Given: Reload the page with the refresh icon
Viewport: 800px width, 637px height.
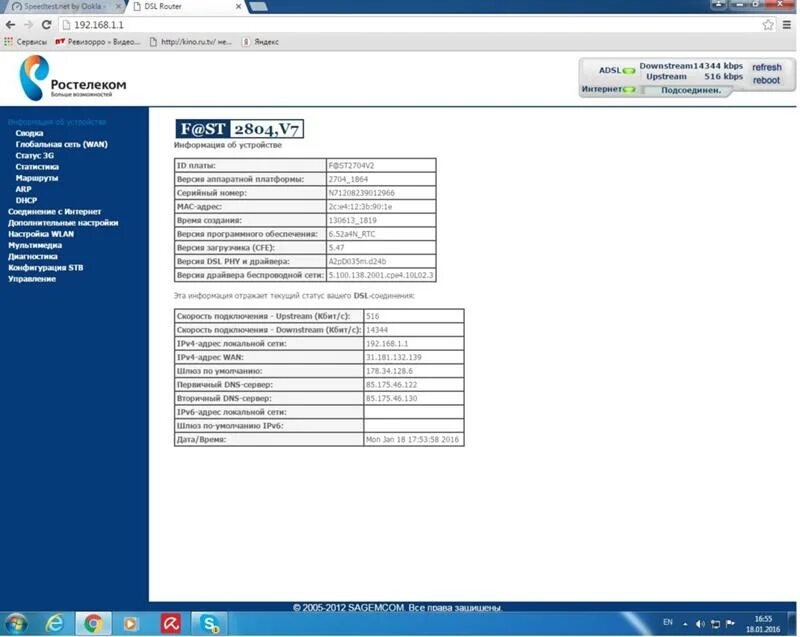Looking at the screenshot, I should tap(46, 24).
